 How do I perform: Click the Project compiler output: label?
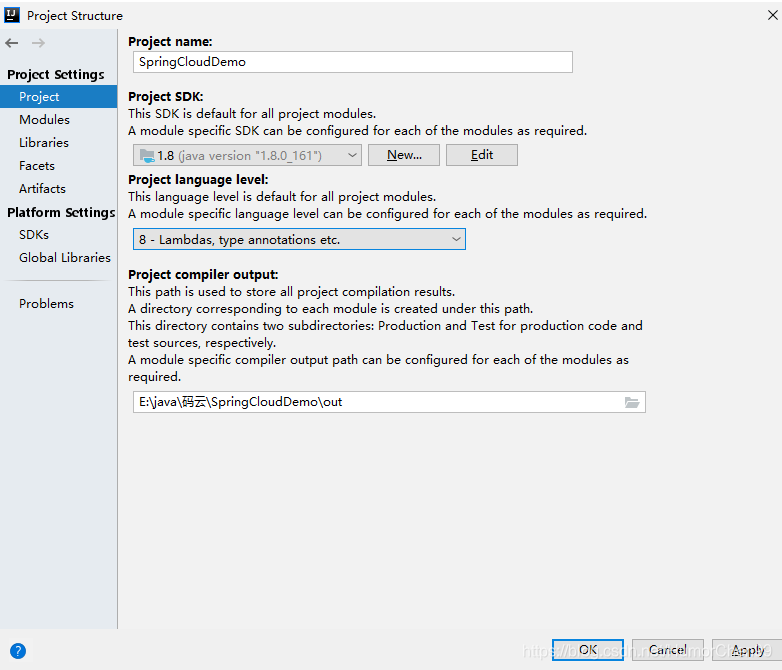(x=203, y=275)
